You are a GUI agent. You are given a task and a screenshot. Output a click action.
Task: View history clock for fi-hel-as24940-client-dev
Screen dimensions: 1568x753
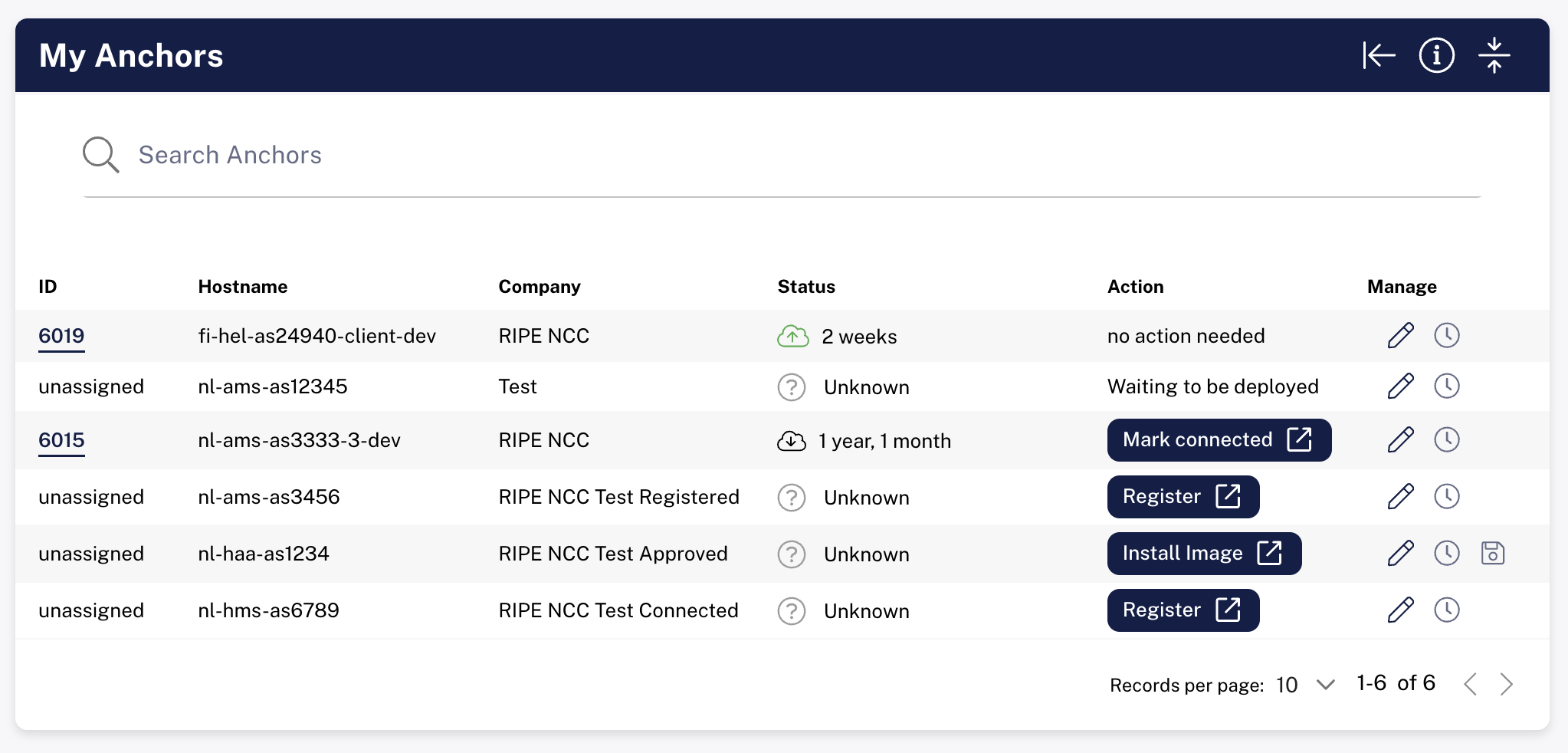(x=1446, y=336)
